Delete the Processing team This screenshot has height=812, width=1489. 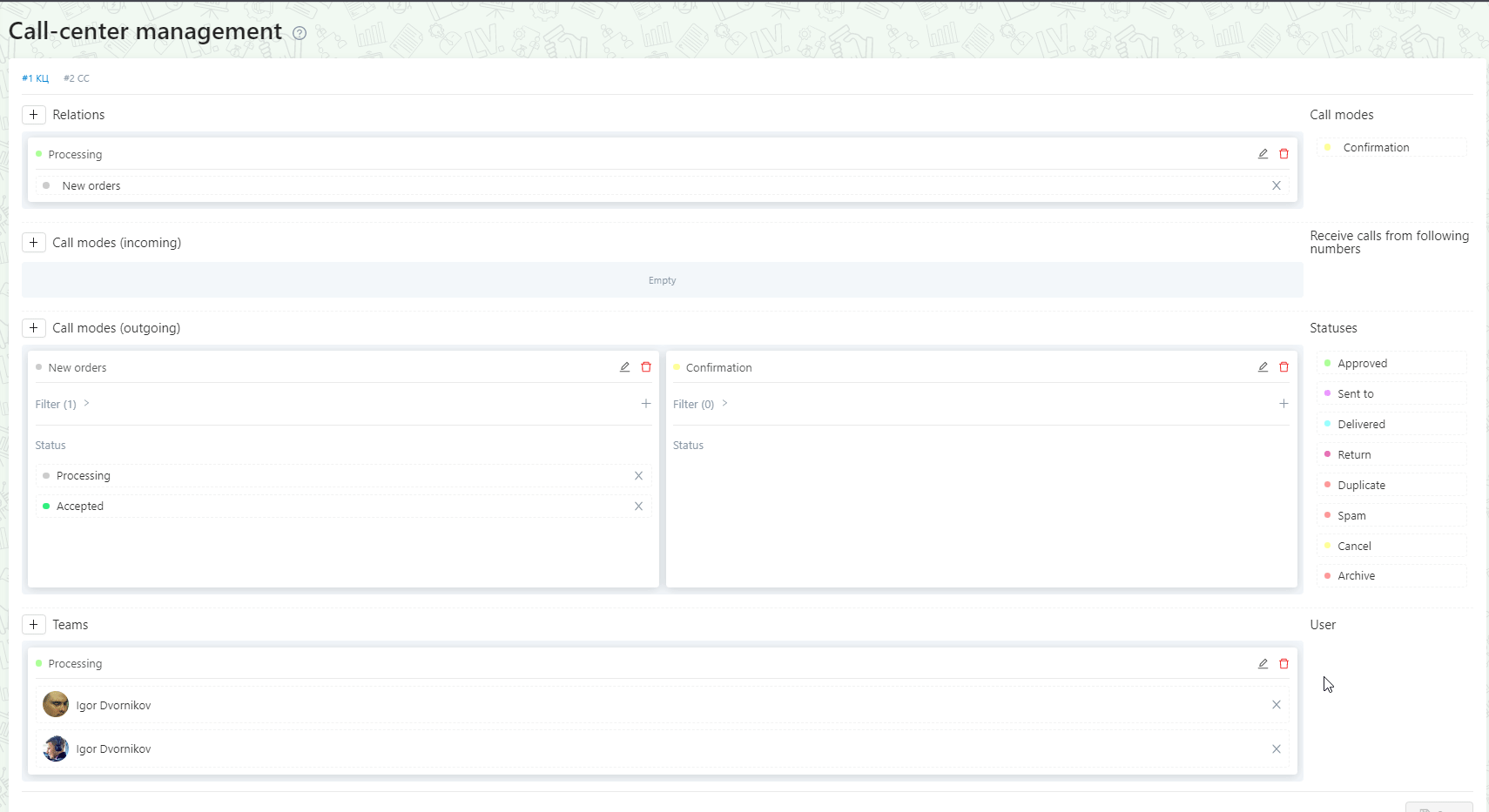pyautogui.click(x=1284, y=663)
